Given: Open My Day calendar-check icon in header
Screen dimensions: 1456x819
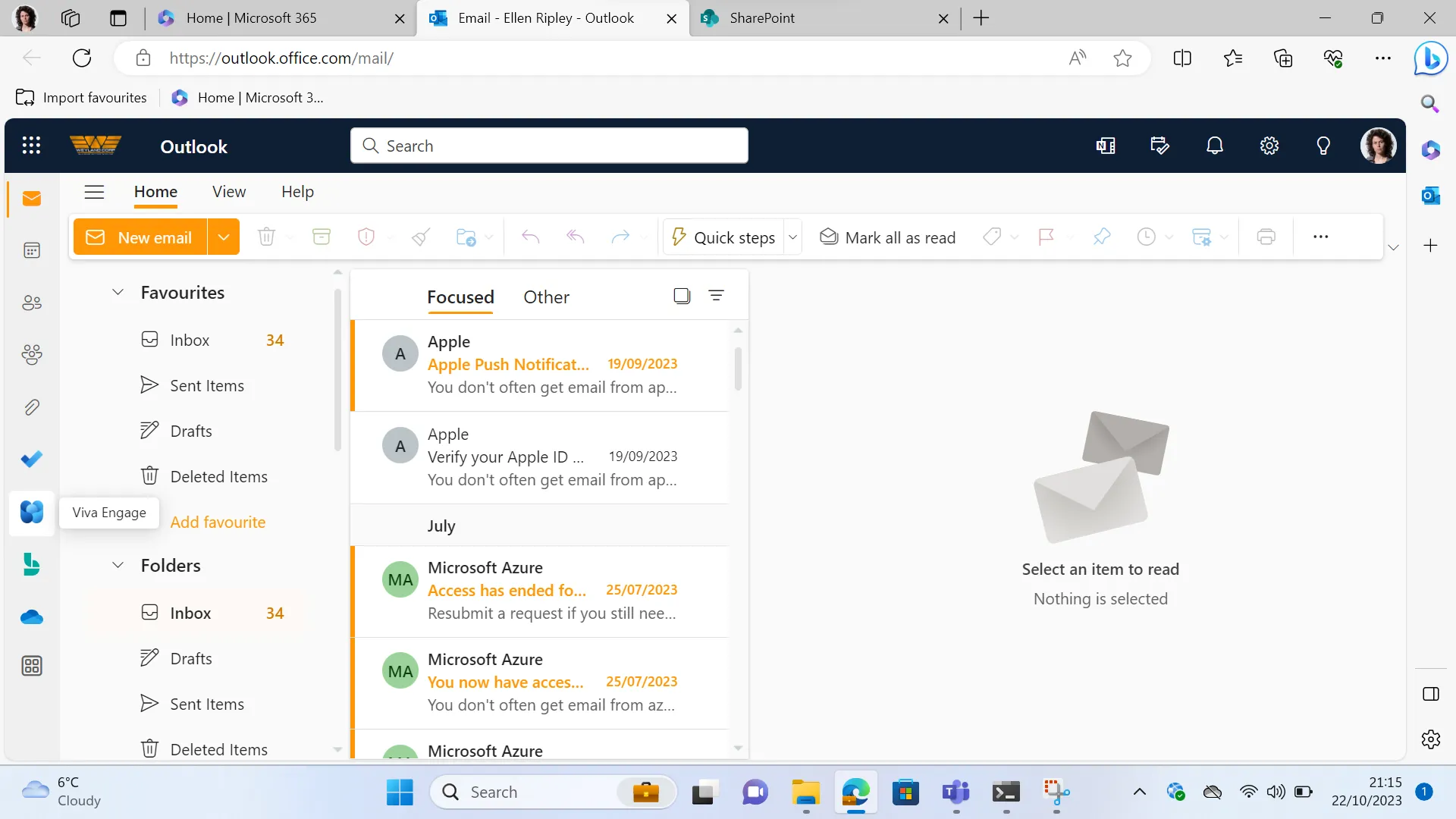Looking at the screenshot, I should coord(1159,146).
